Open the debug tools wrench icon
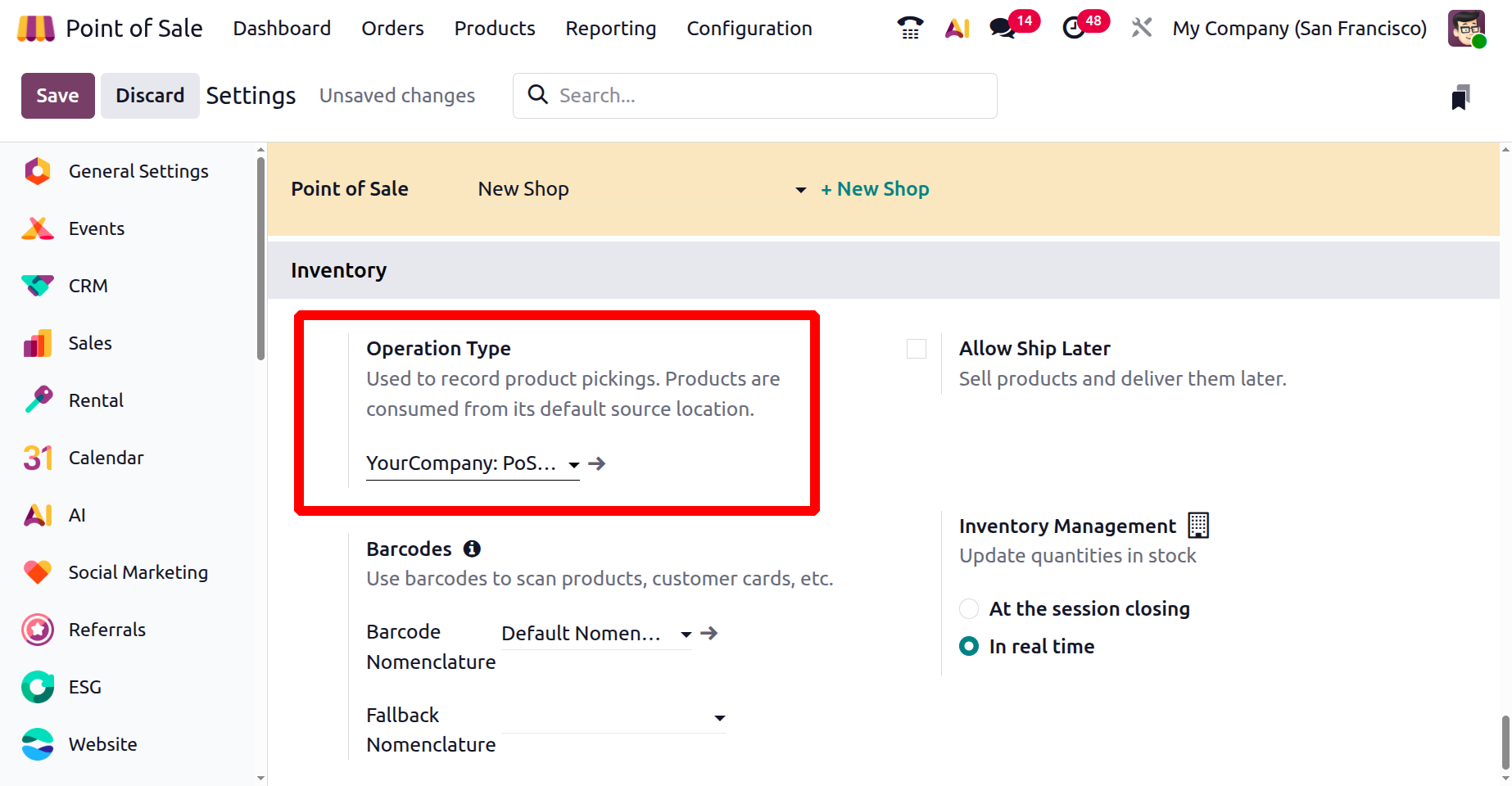Screen dimensions: 1512x786 [x=1141, y=29]
